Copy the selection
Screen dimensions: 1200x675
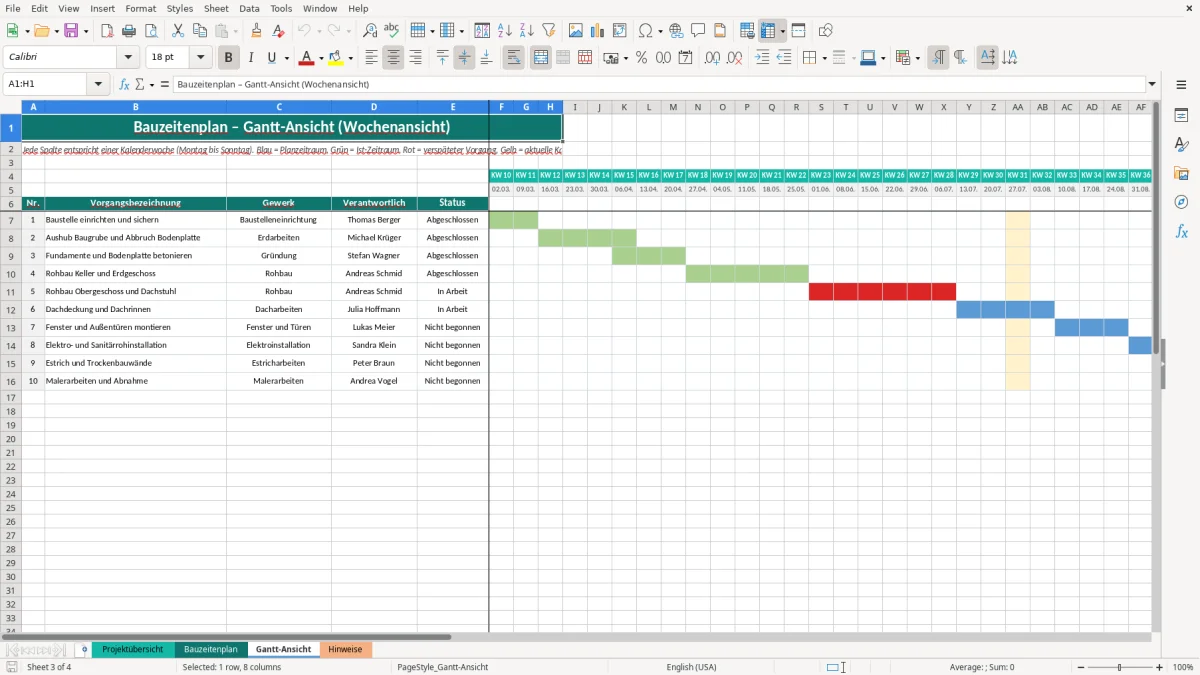tap(200, 31)
